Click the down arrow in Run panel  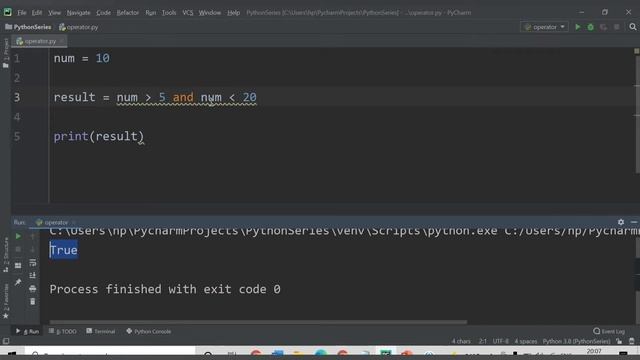(x=33, y=249)
